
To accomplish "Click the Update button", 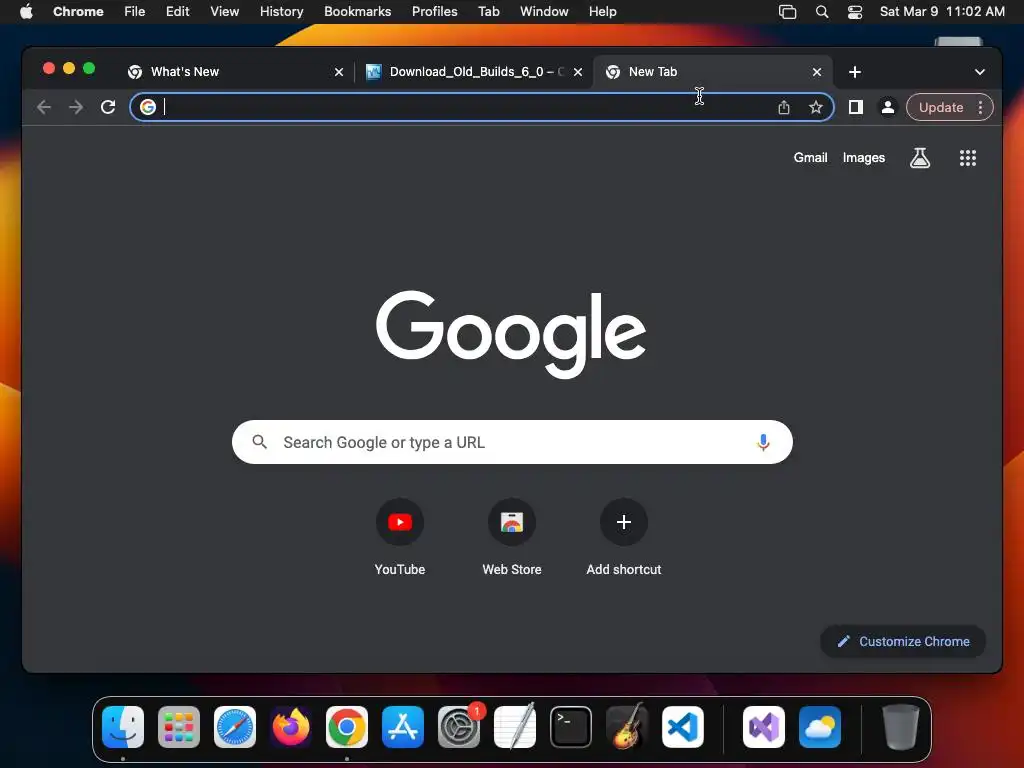I will pos(941,108).
